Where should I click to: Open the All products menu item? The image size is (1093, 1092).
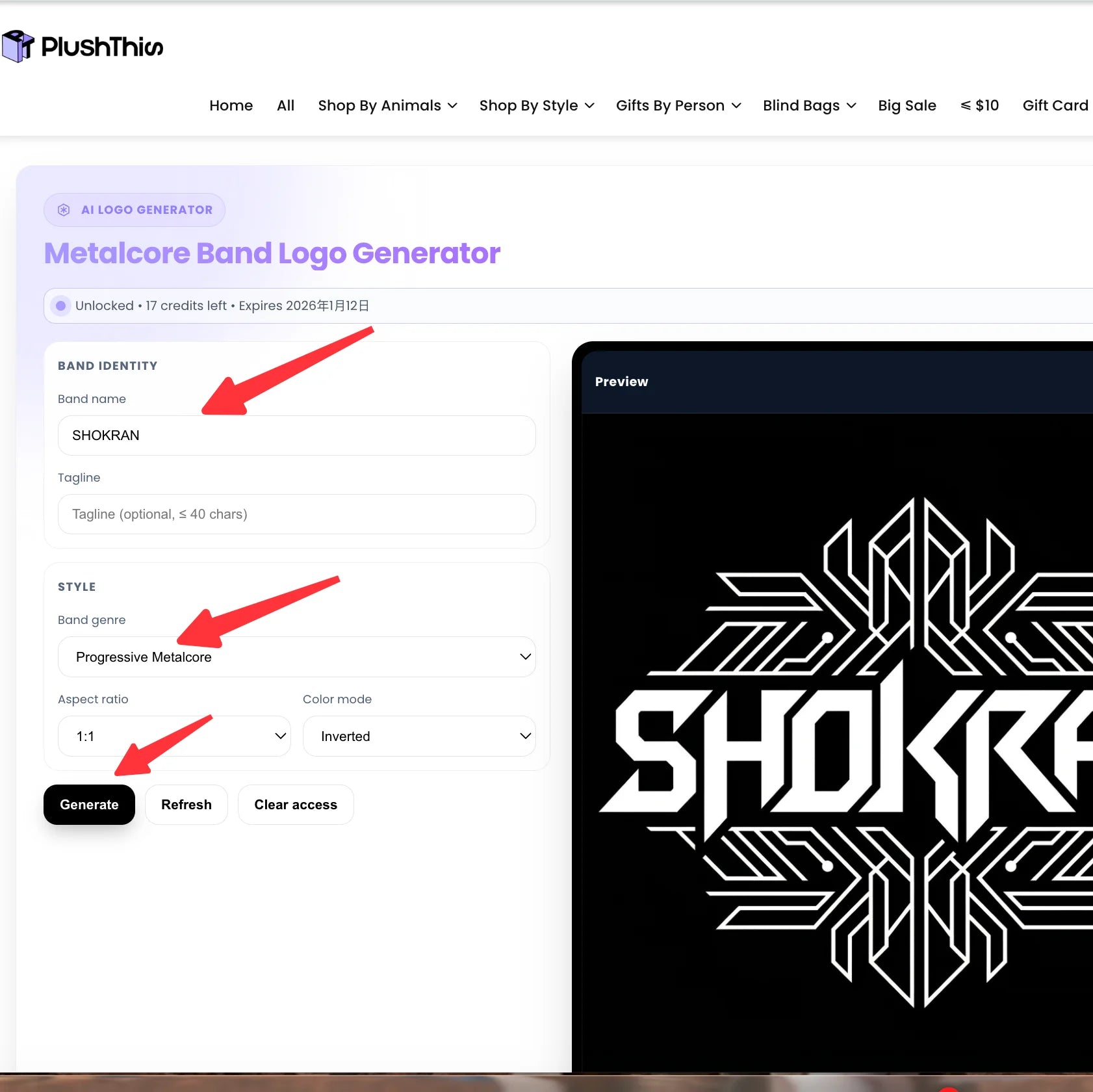285,106
